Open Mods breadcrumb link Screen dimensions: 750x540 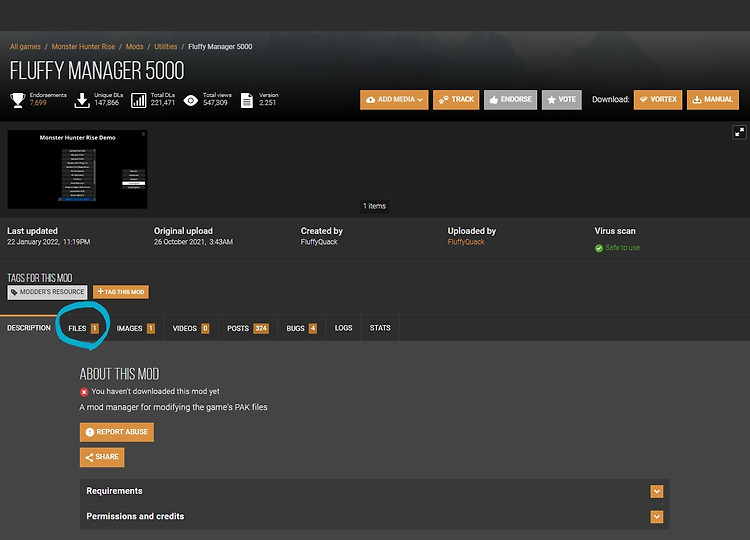coord(134,46)
